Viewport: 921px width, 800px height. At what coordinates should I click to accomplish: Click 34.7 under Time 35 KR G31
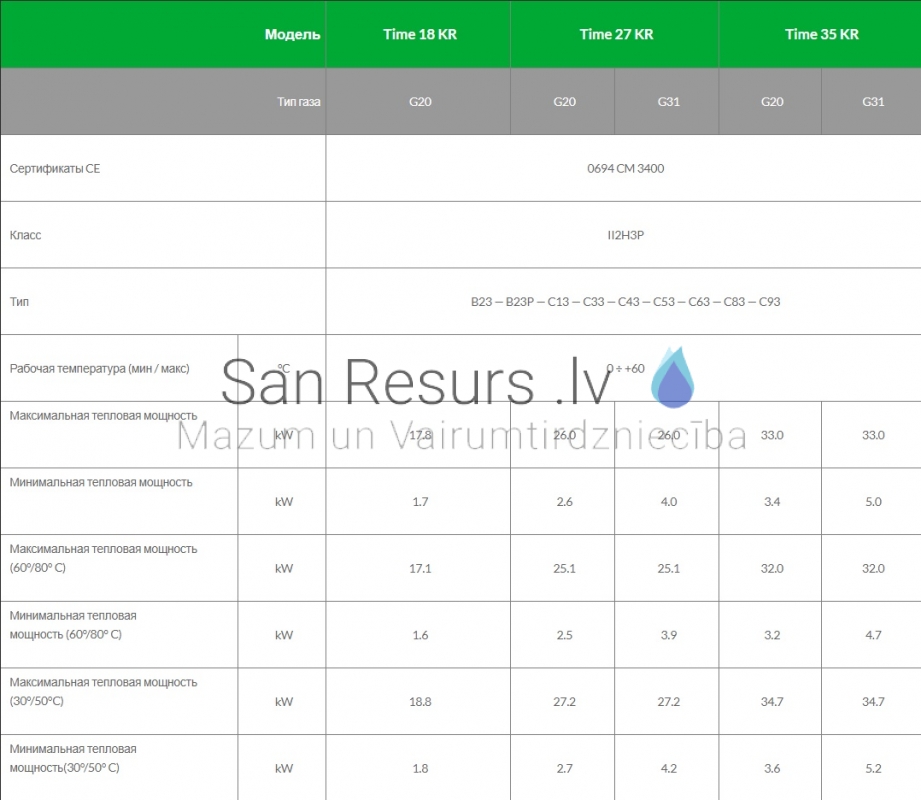coord(873,701)
